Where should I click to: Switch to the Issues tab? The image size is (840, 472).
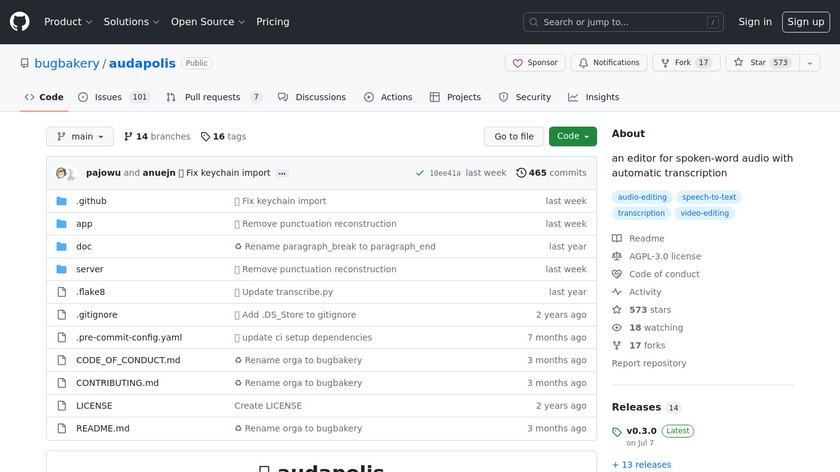coord(114,97)
